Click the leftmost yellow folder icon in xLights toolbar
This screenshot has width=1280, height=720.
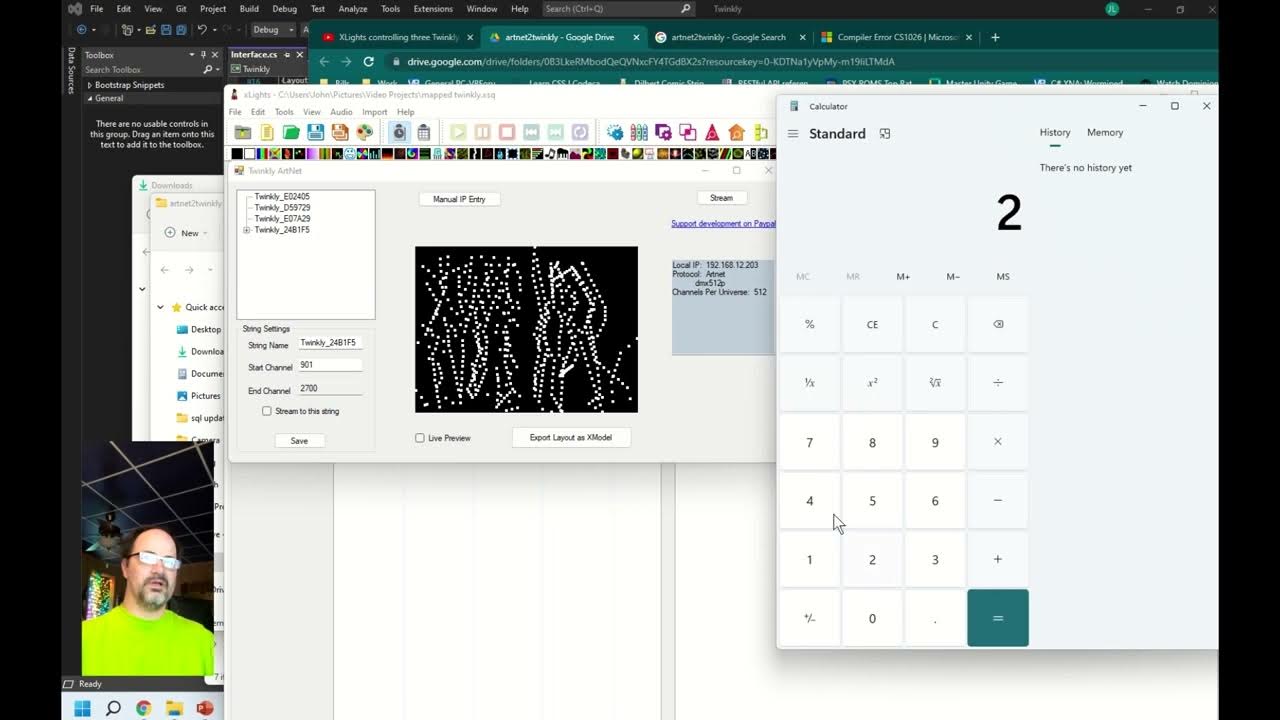point(243,132)
